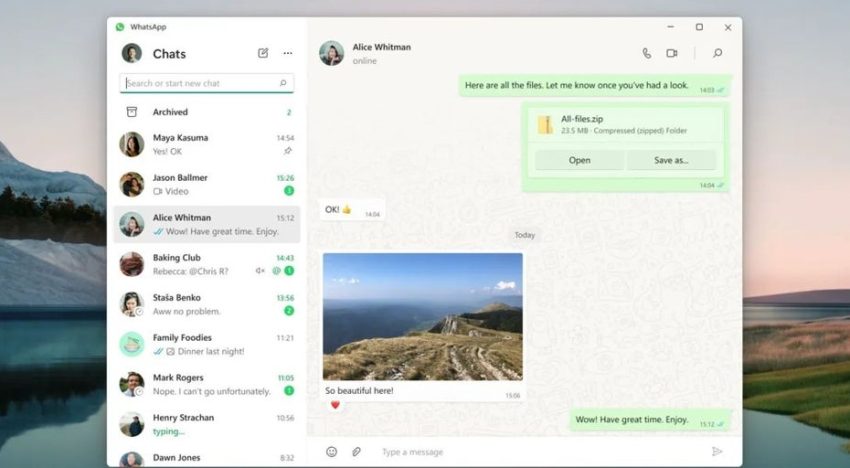Click the Today date separator label

[x=524, y=235]
